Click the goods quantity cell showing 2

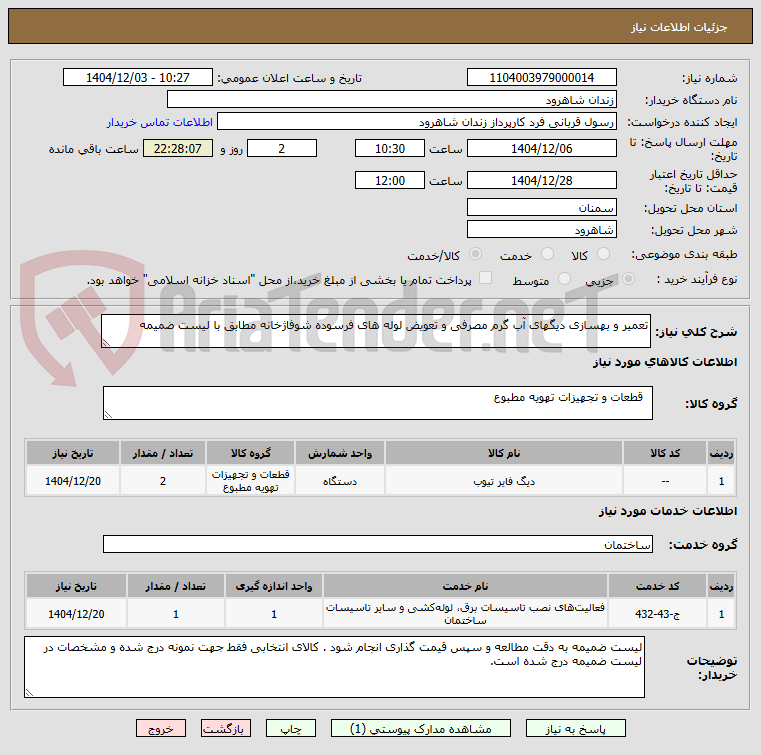[163, 481]
